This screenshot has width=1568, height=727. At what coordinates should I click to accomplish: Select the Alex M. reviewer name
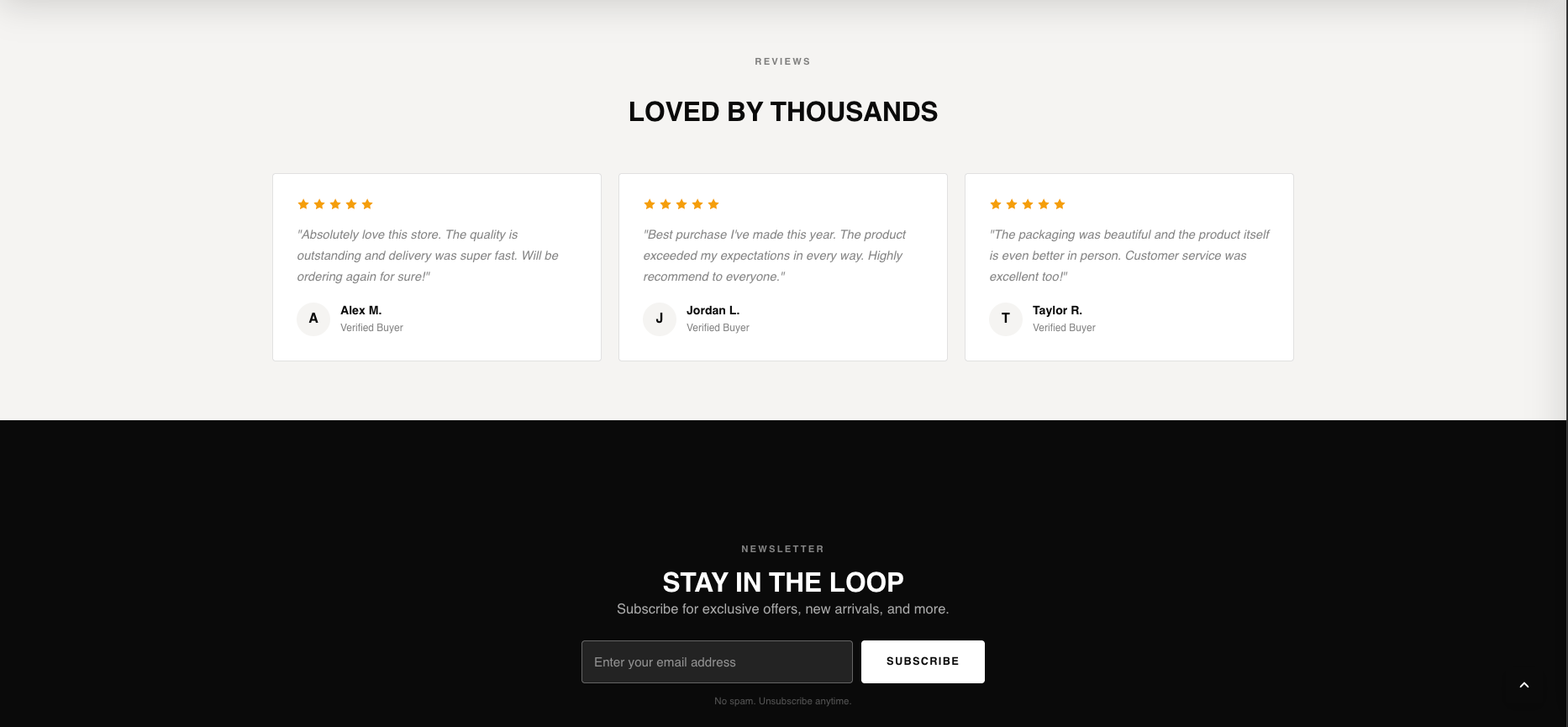pos(361,310)
